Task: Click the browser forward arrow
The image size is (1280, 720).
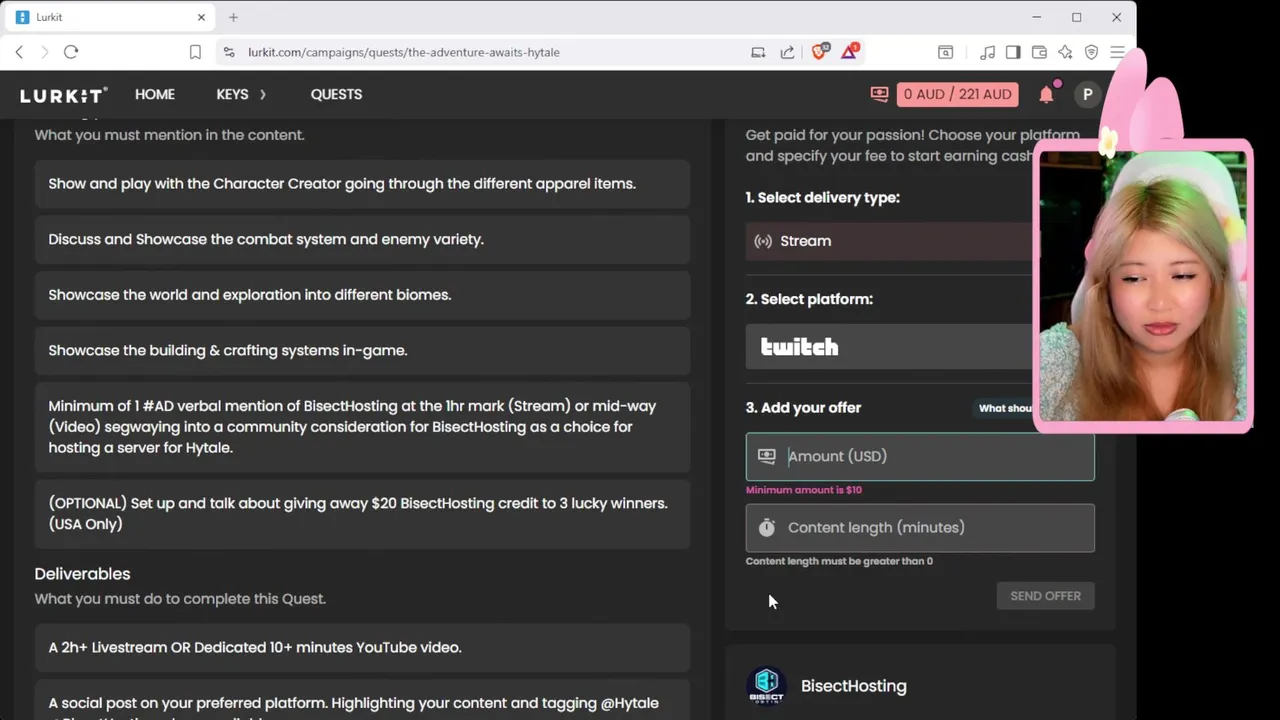Action: (45, 52)
